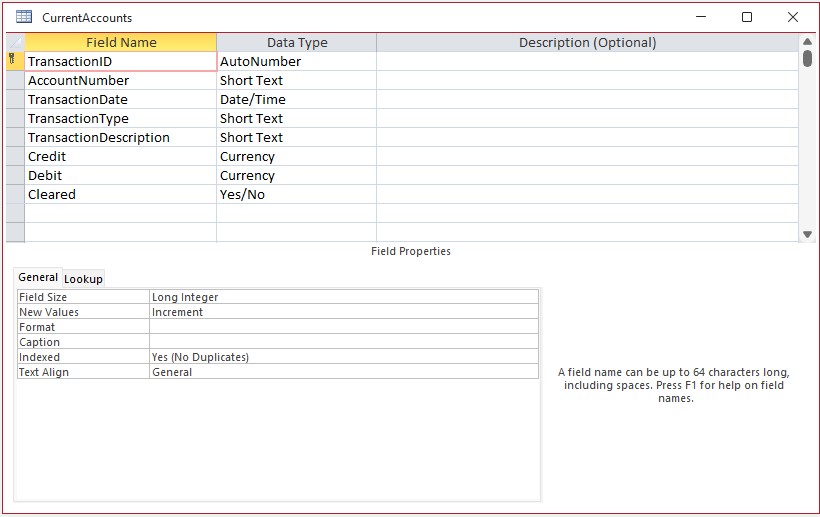Click the CurrentAccounts table icon in title bar
820x517 pixels.
click(x=24, y=17)
